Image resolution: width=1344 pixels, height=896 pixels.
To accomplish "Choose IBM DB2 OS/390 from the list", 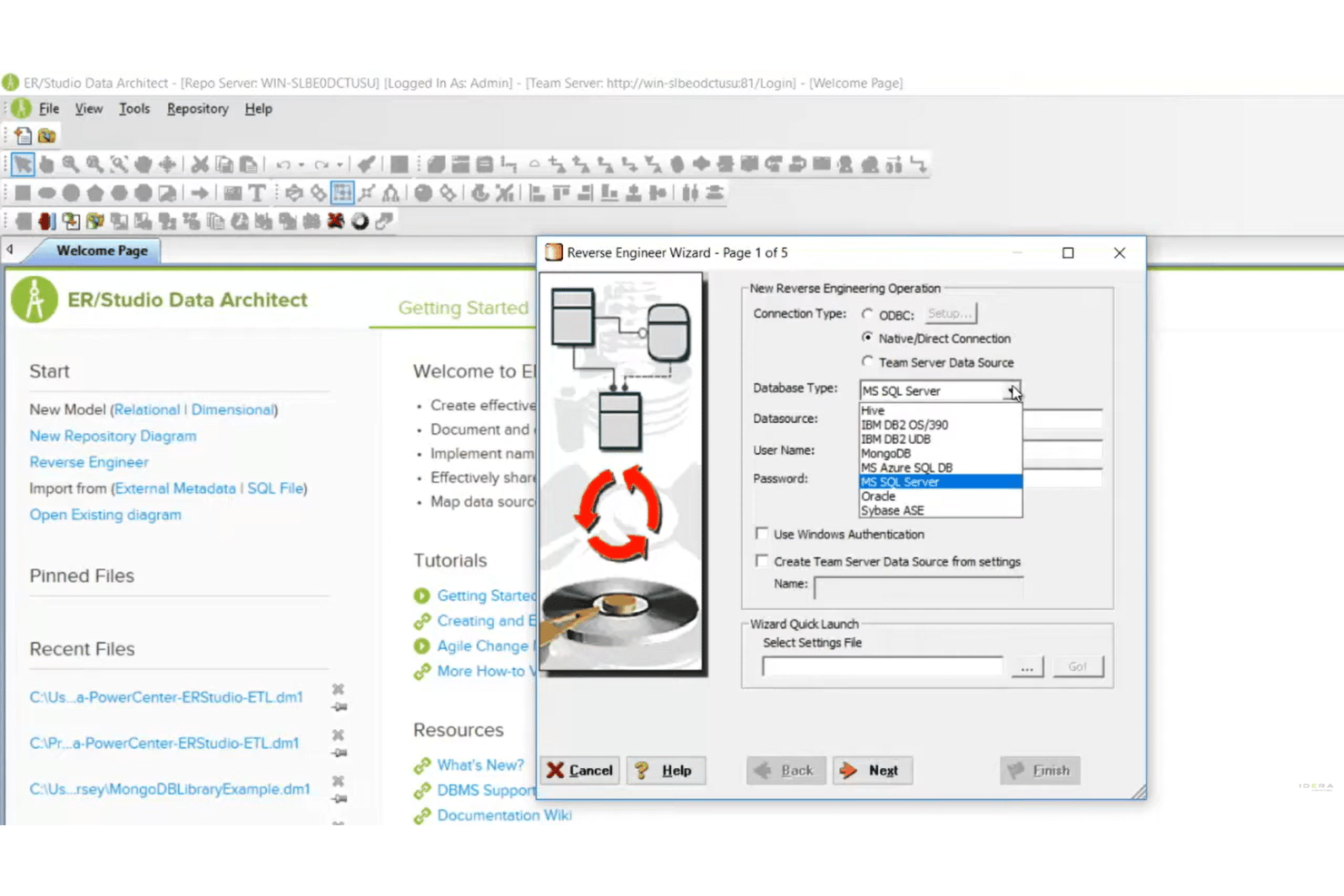I will (940, 425).
